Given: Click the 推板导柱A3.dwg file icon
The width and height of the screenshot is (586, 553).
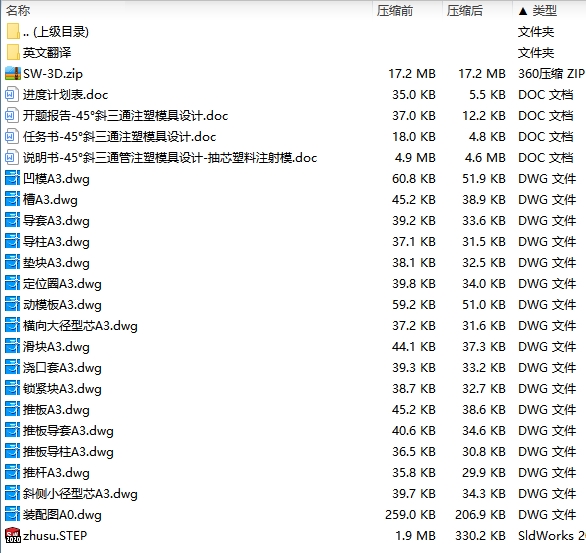Looking at the screenshot, I should click(x=12, y=451).
